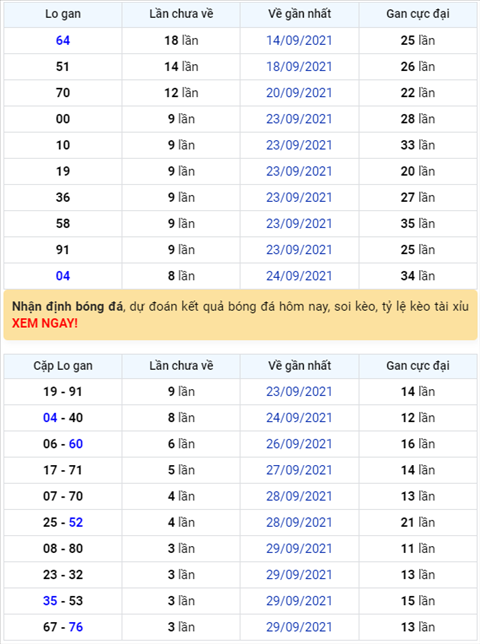480x644 pixels.
Task: Open the 28/09/2021 date in row 25 - 52
Action: (299, 522)
